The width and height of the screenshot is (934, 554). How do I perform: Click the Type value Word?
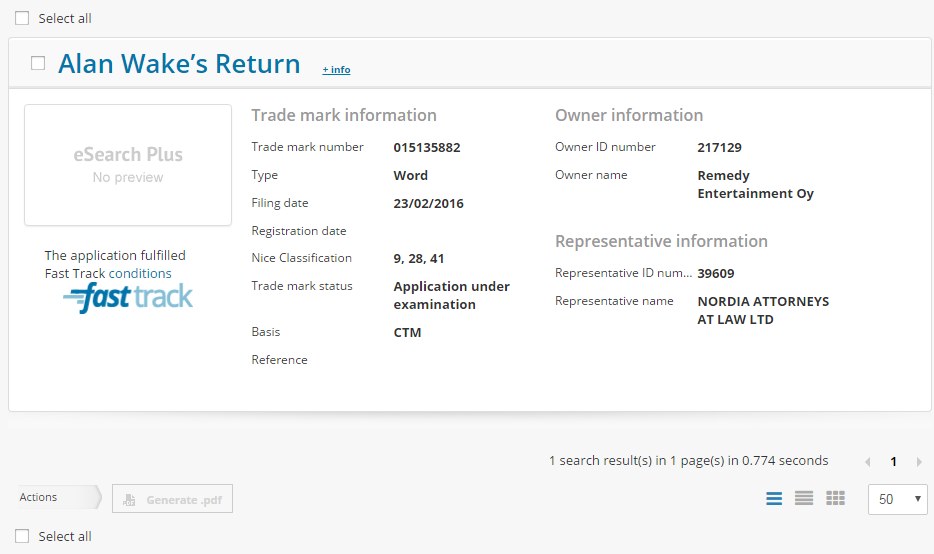click(x=410, y=176)
